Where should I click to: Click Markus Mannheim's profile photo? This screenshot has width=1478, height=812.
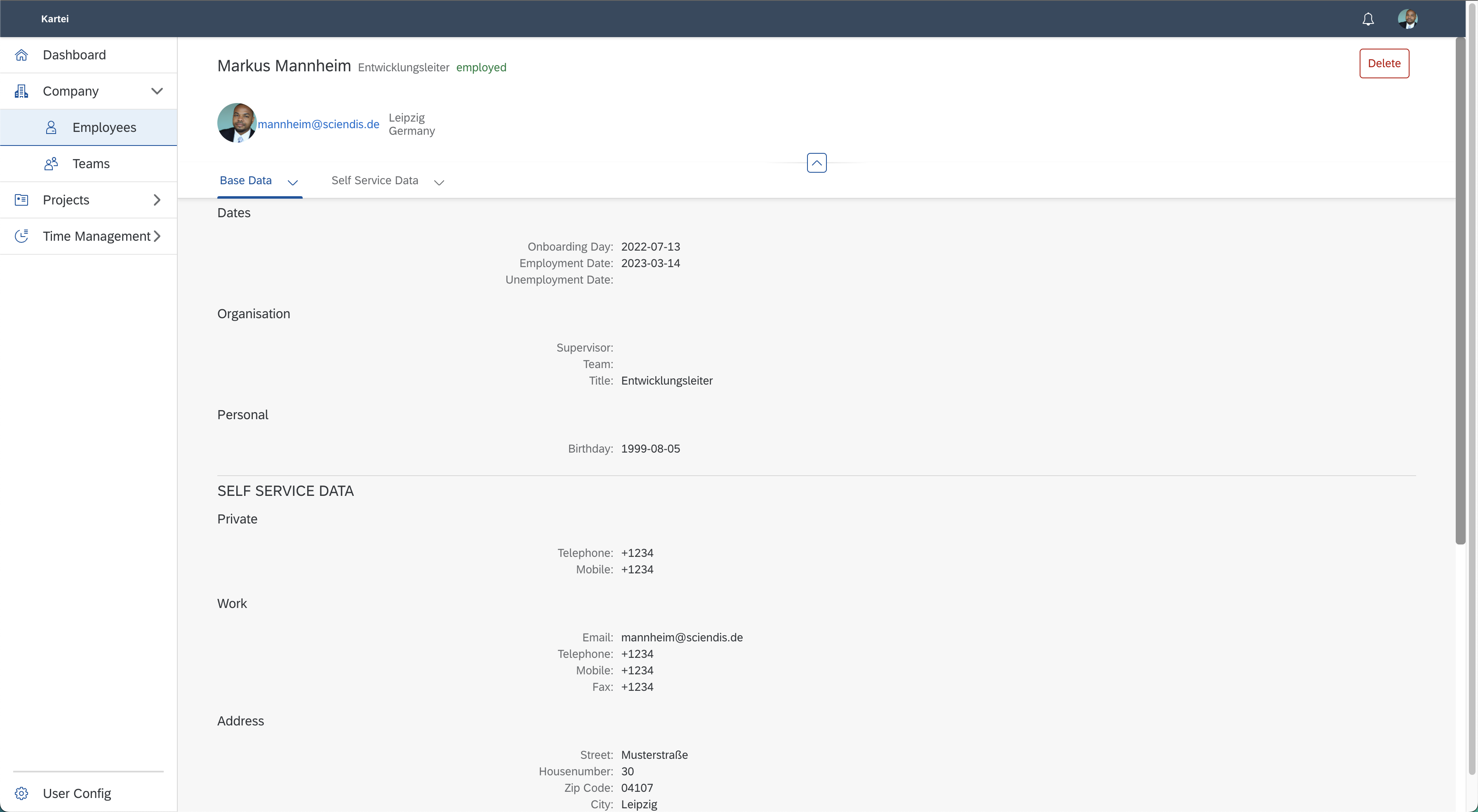click(x=237, y=123)
